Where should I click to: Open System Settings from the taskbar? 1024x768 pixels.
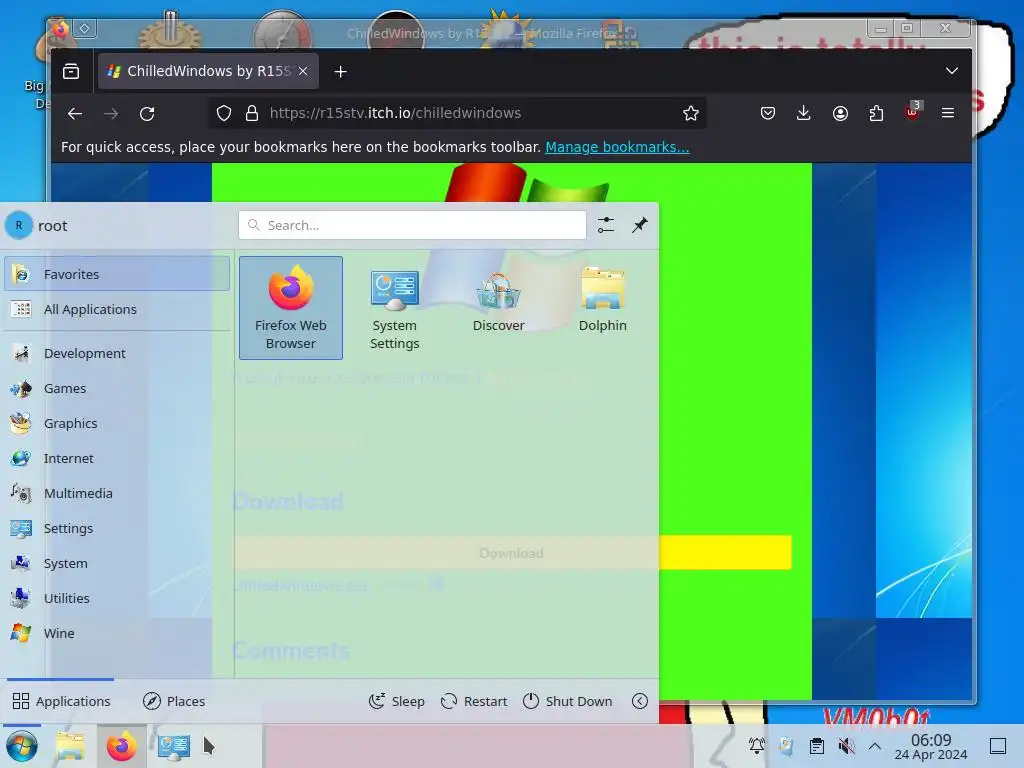point(174,746)
